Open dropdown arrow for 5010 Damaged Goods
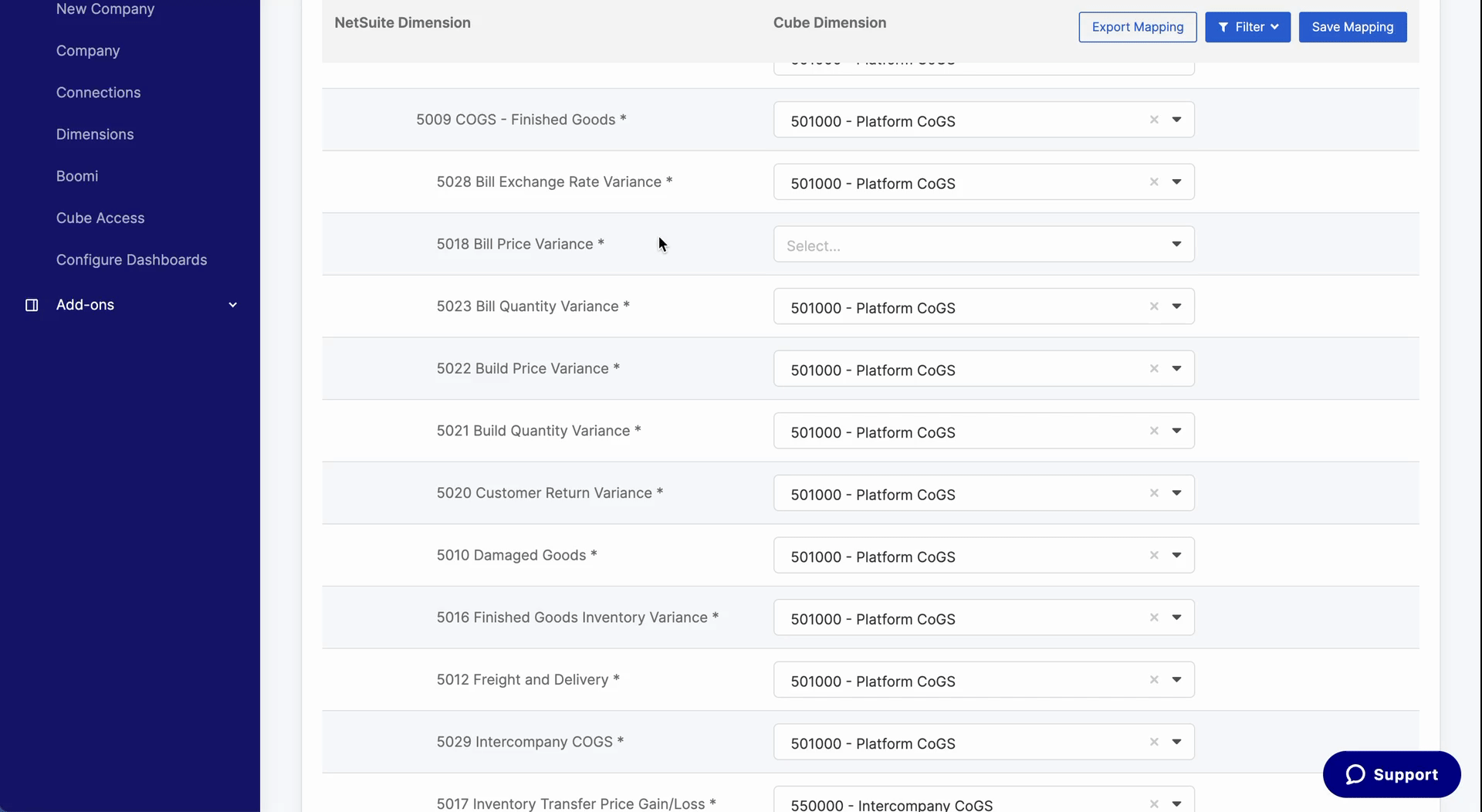Viewport: 1482px width, 812px height. click(1176, 556)
